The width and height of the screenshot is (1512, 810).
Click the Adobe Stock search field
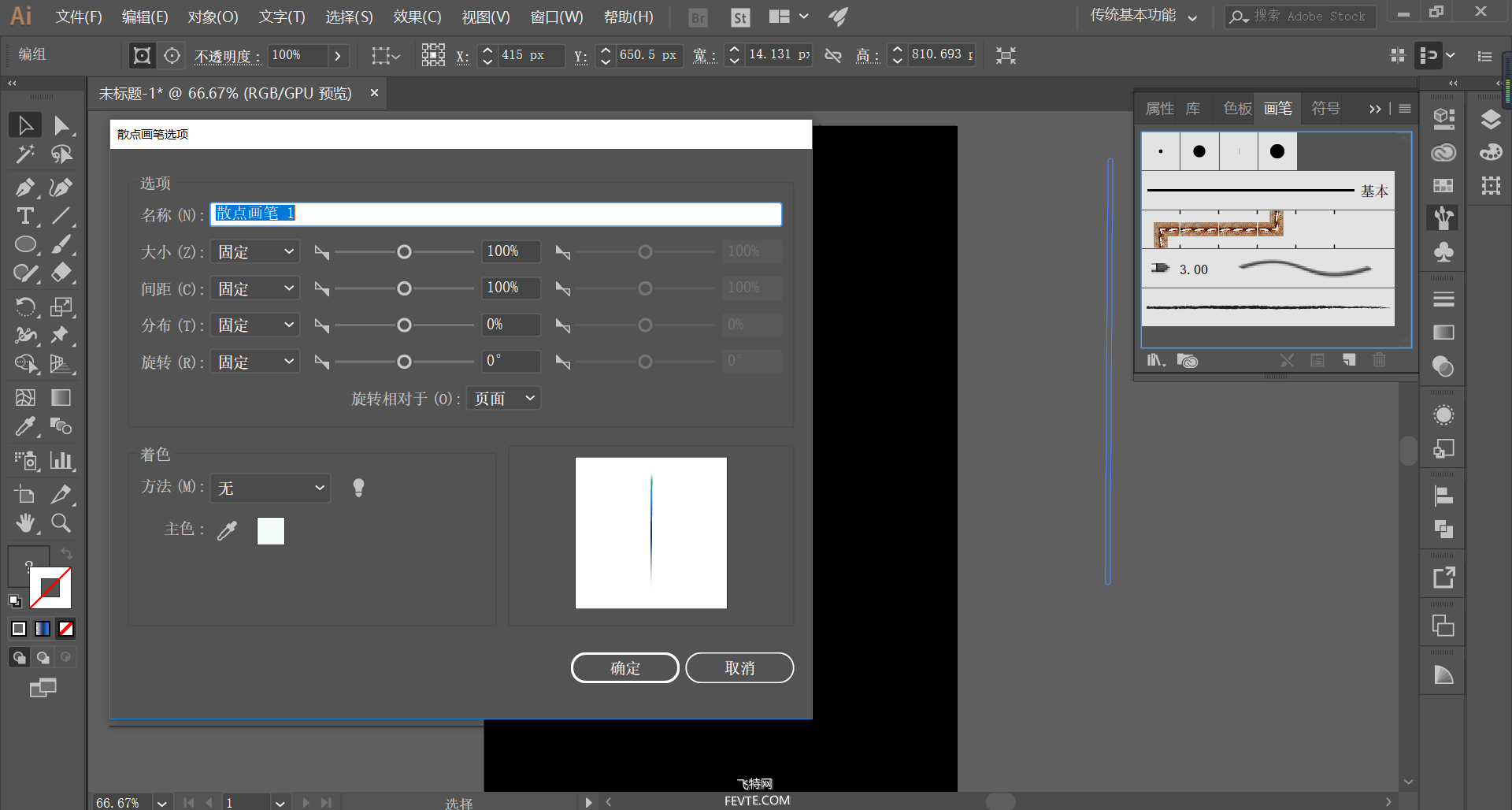point(1300,17)
